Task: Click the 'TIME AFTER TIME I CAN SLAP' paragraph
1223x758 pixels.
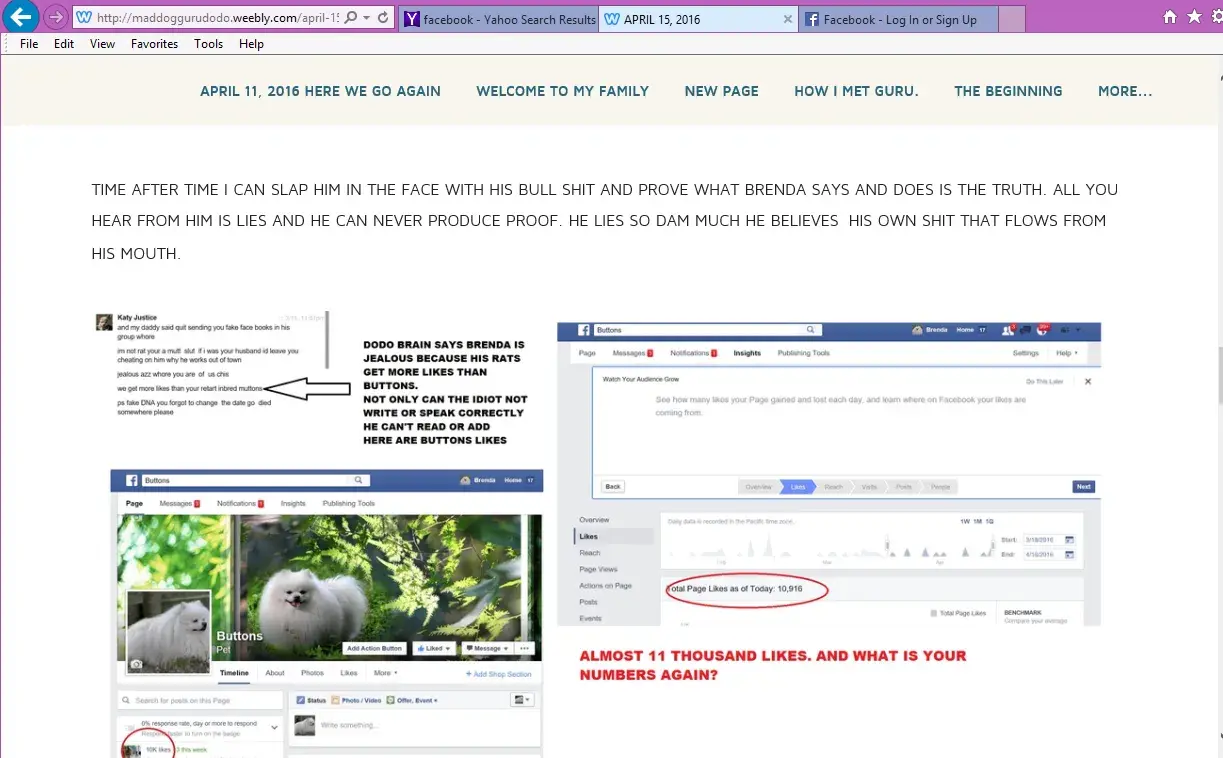Action: pos(604,221)
